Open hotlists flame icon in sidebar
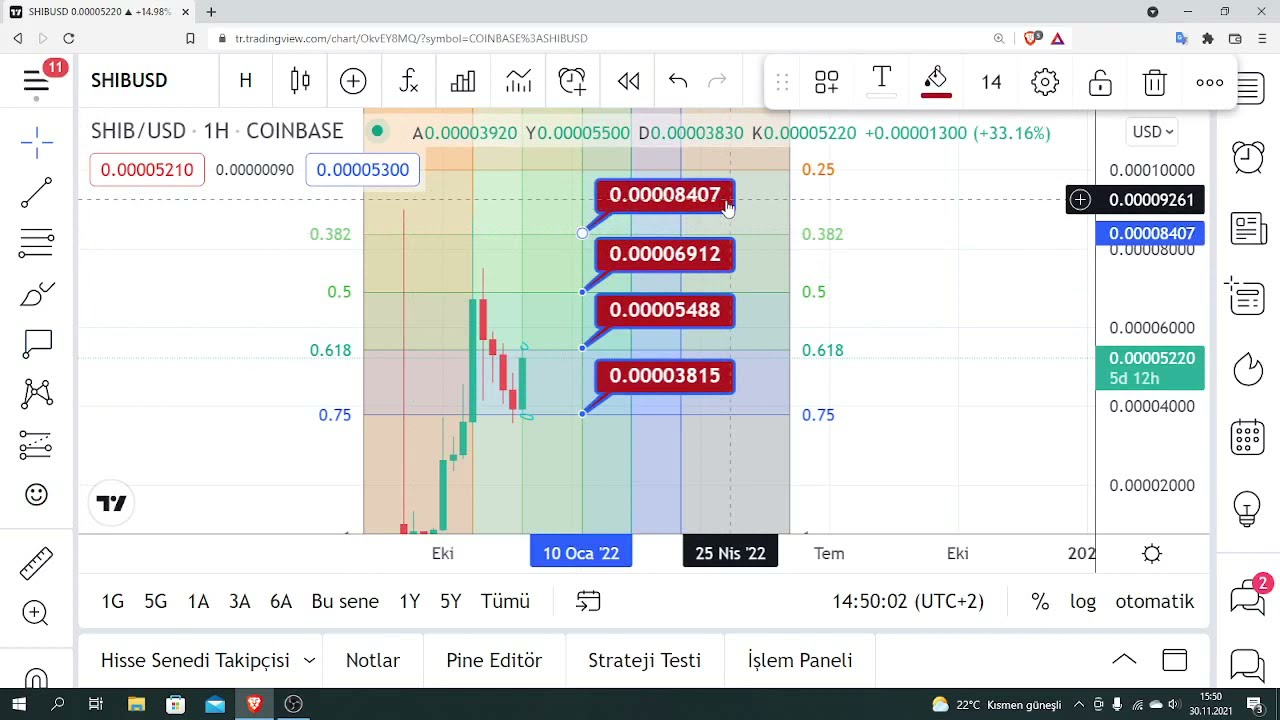 [x=1248, y=369]
